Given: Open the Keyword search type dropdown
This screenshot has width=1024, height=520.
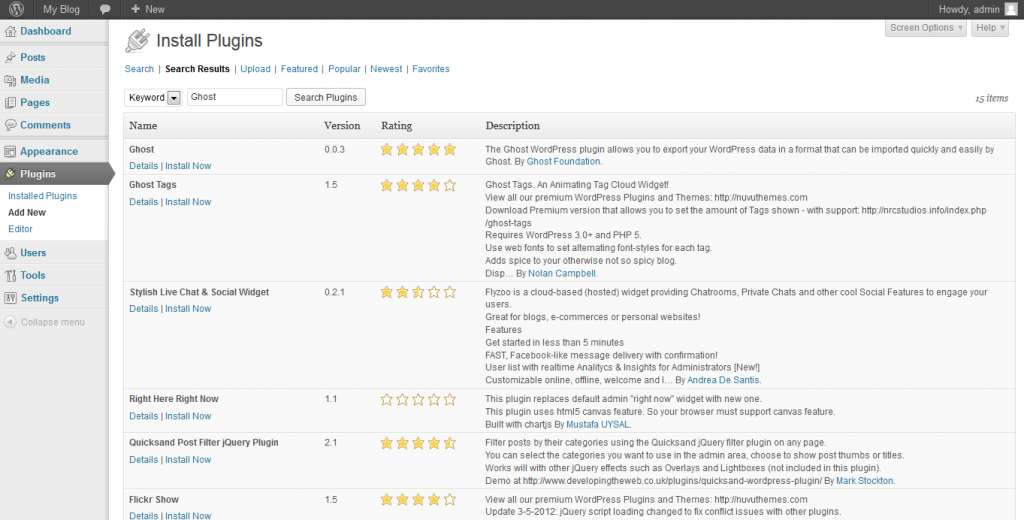Looking at the screenshot, I should coord(173,98).
